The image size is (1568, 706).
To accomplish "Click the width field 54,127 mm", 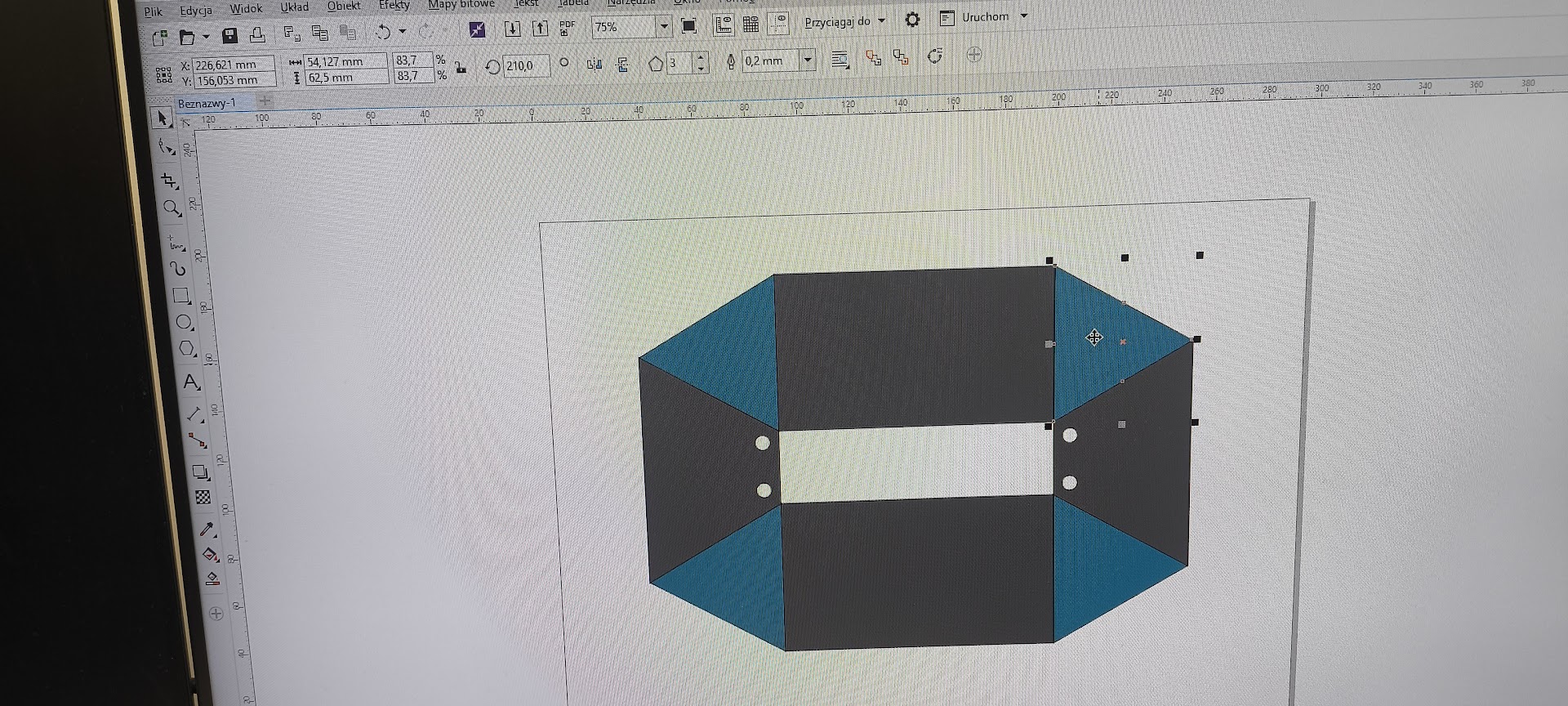I will pyautogui.click(x=345, y=61).
